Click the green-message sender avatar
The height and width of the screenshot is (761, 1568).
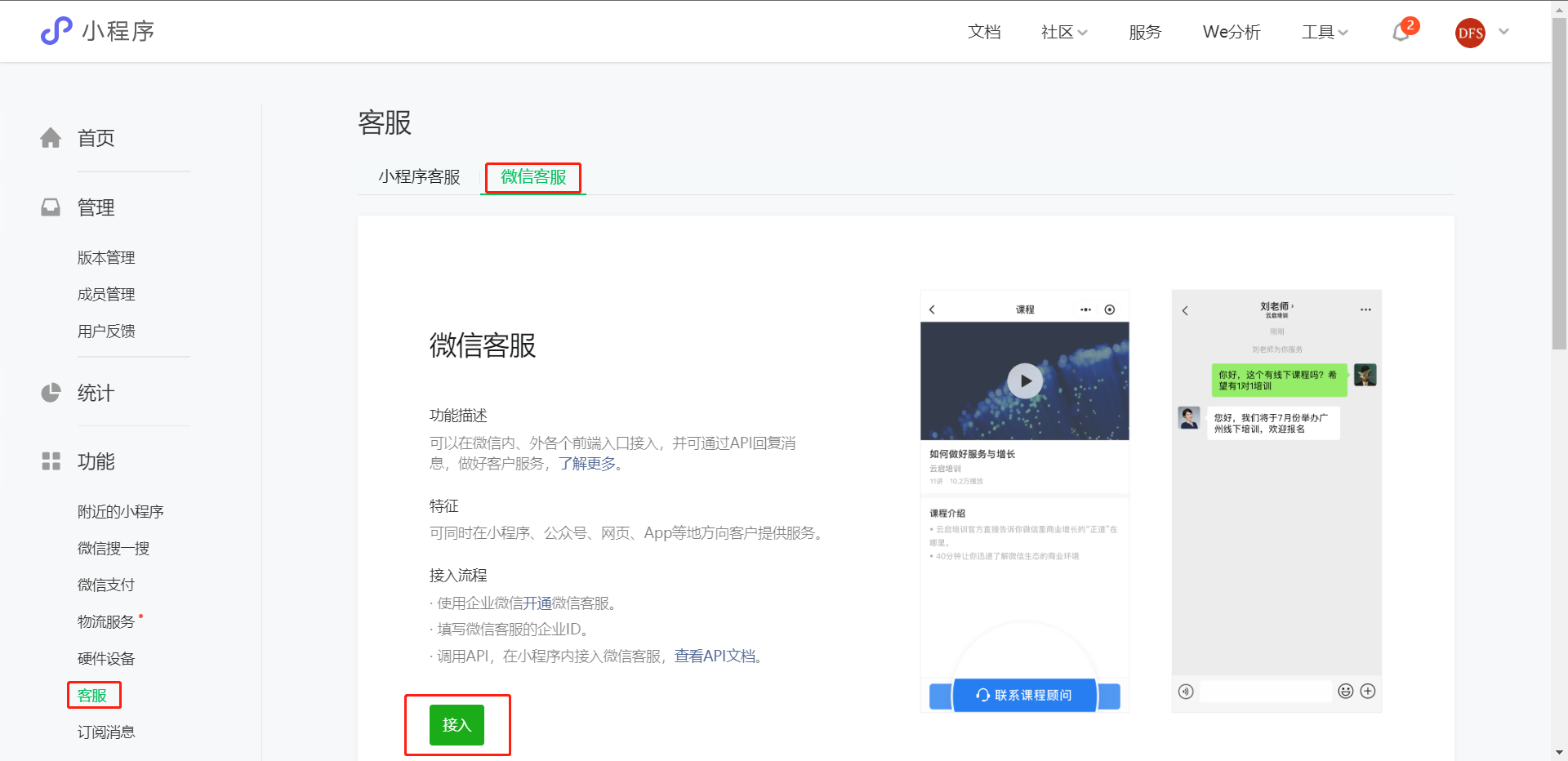pos(1365,375)
